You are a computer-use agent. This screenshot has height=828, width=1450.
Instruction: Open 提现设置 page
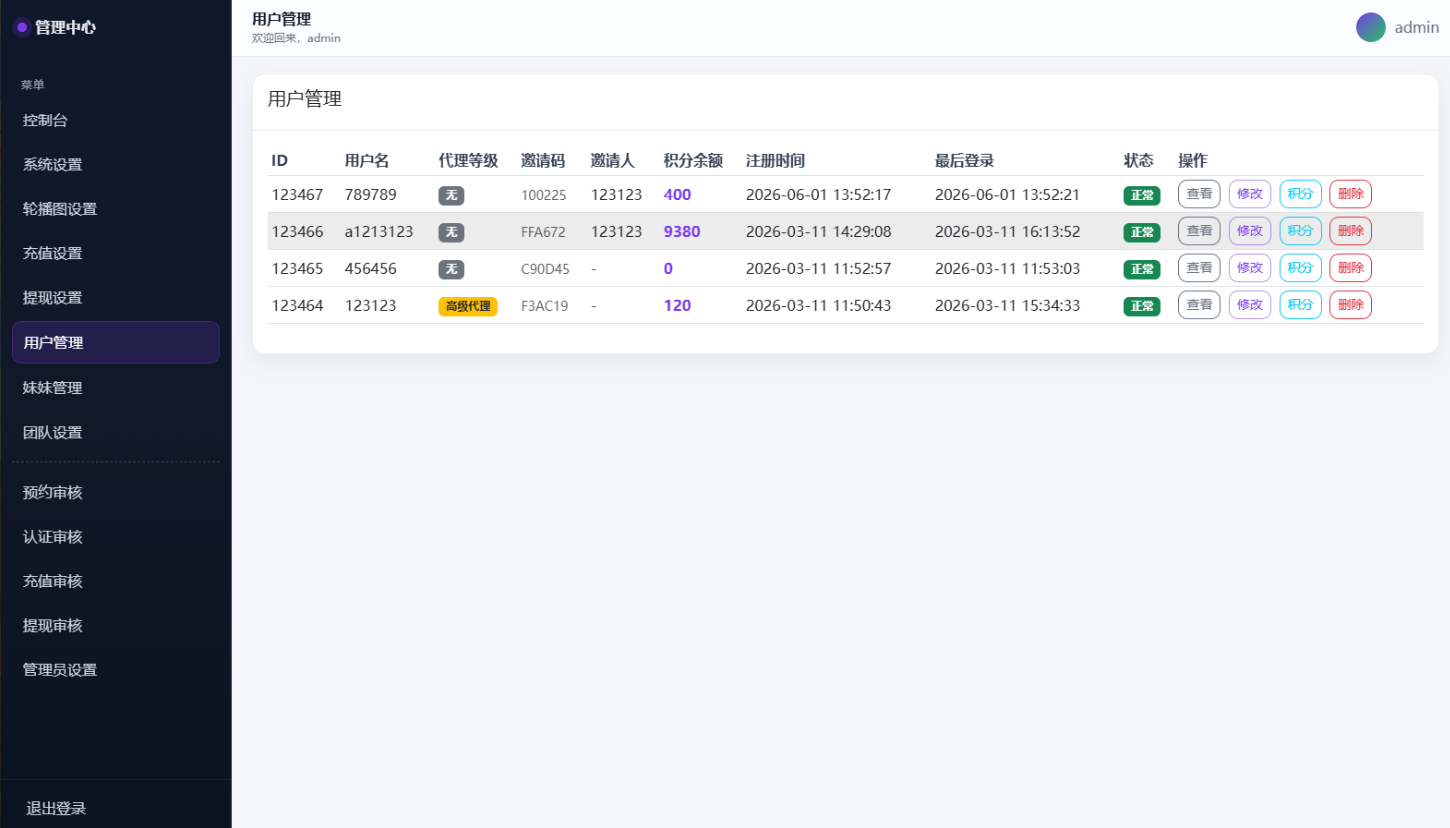pyautogui.click(x=116, y=297)
